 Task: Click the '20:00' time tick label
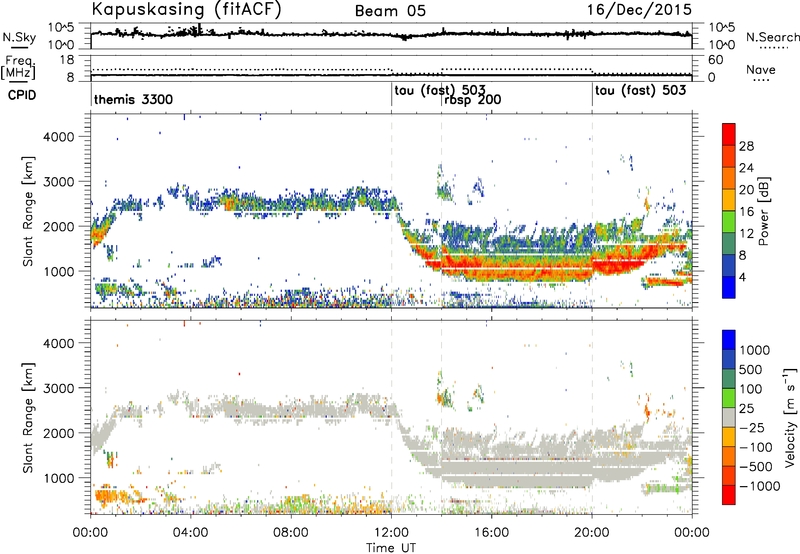click(592, 533)
